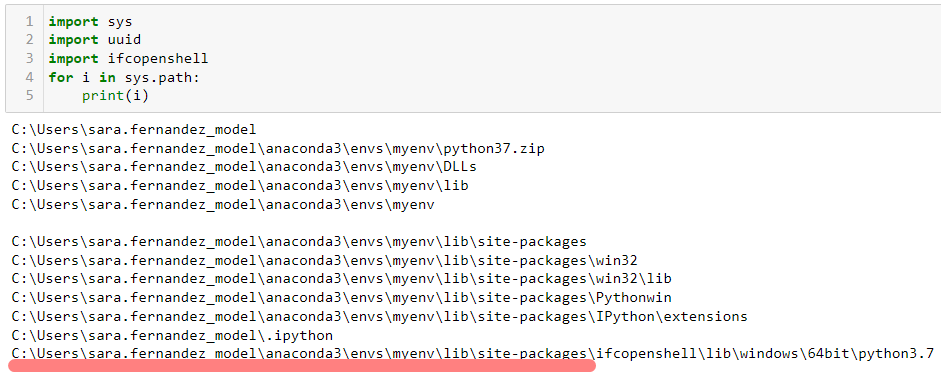The height and width of the screenshot is (374, 941).
Task: Click the 'print(i)' code line
Action: [115, 95]
